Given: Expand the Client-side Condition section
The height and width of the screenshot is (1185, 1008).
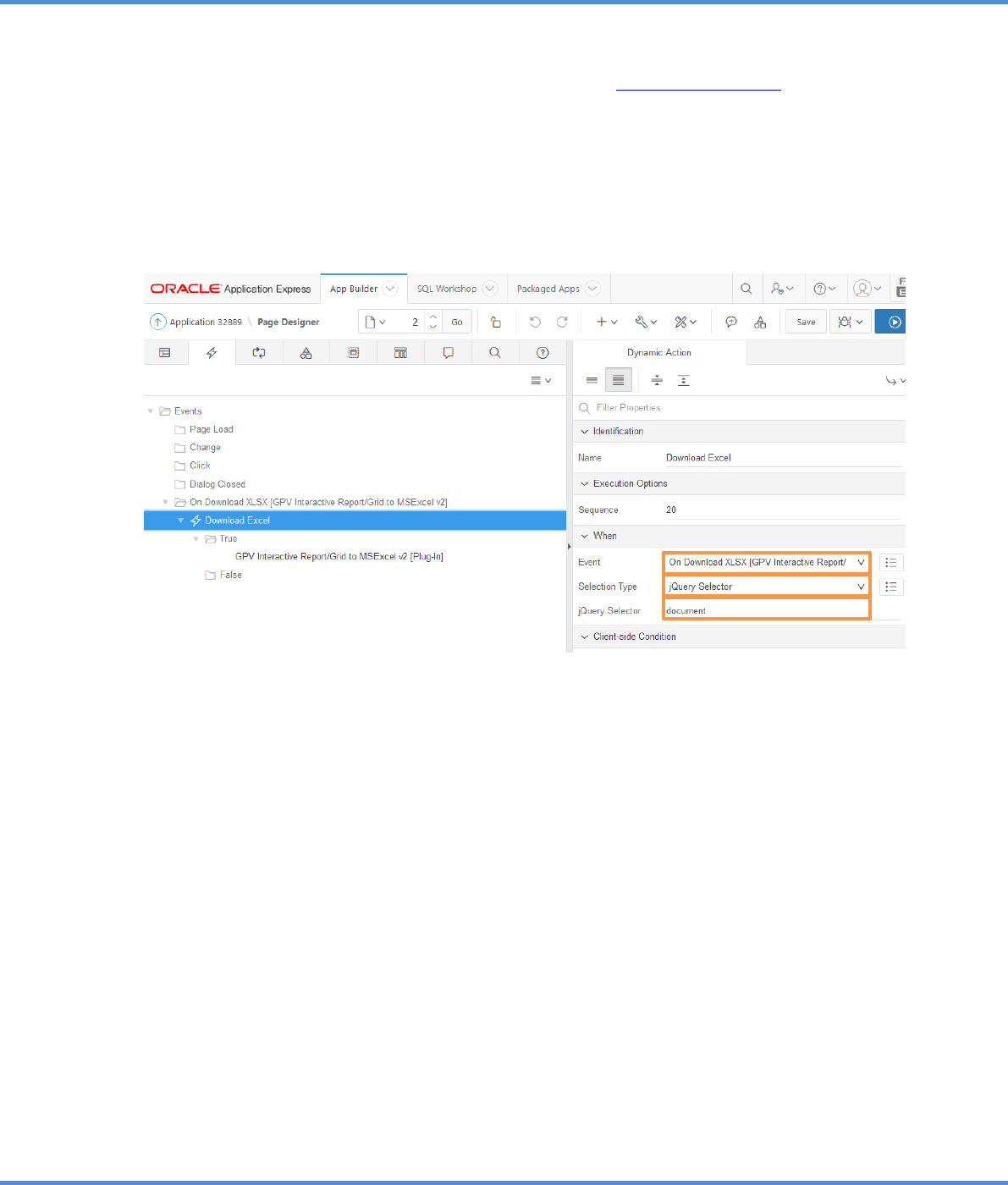Looking at the screenshot, I should tap(584, 637).
